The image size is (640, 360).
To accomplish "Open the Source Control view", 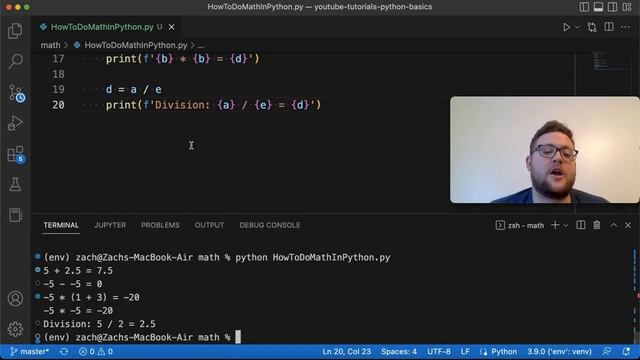I will 16,93.
